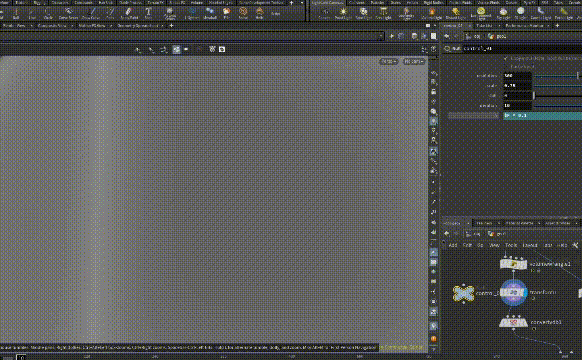Click the node name field in parameters
Image resolution: width=582 pixels, height=360 pixels.
pos(522,49)
